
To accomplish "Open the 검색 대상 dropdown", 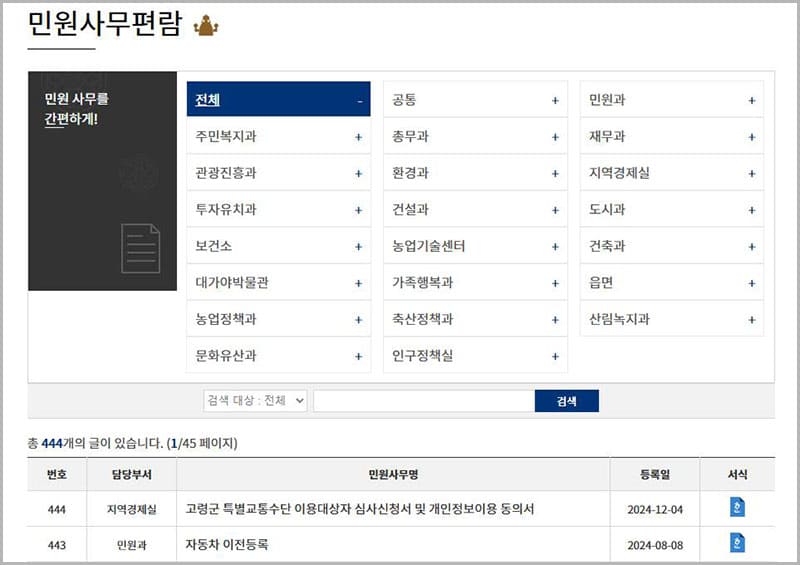I will [255, 401].
